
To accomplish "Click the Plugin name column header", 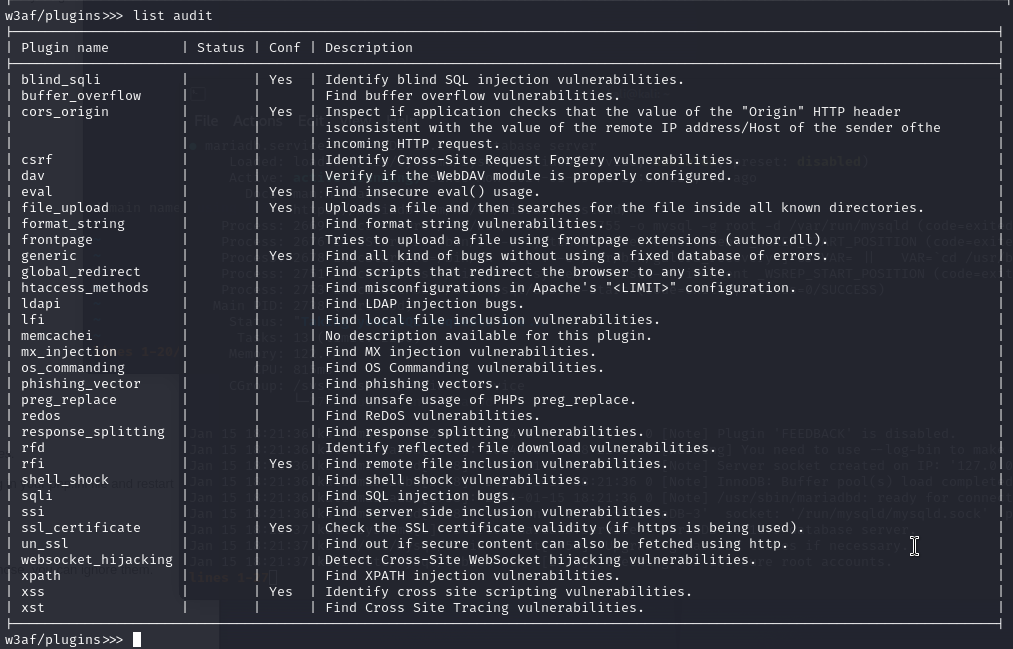I will pos(65,48).
